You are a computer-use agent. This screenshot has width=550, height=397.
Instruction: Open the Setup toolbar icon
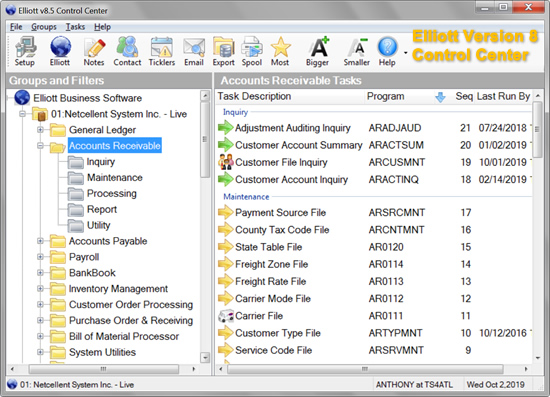coord(25,51)
